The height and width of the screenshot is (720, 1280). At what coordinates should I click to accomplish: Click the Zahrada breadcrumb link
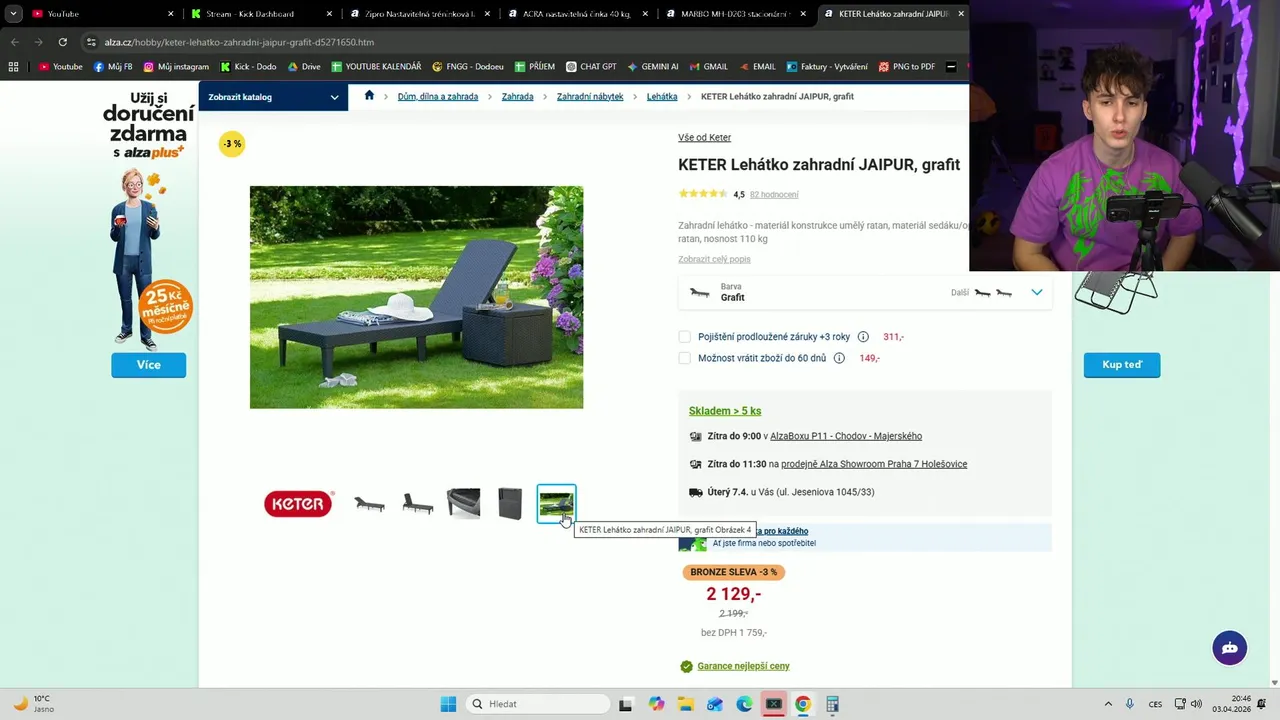[517, 97]
